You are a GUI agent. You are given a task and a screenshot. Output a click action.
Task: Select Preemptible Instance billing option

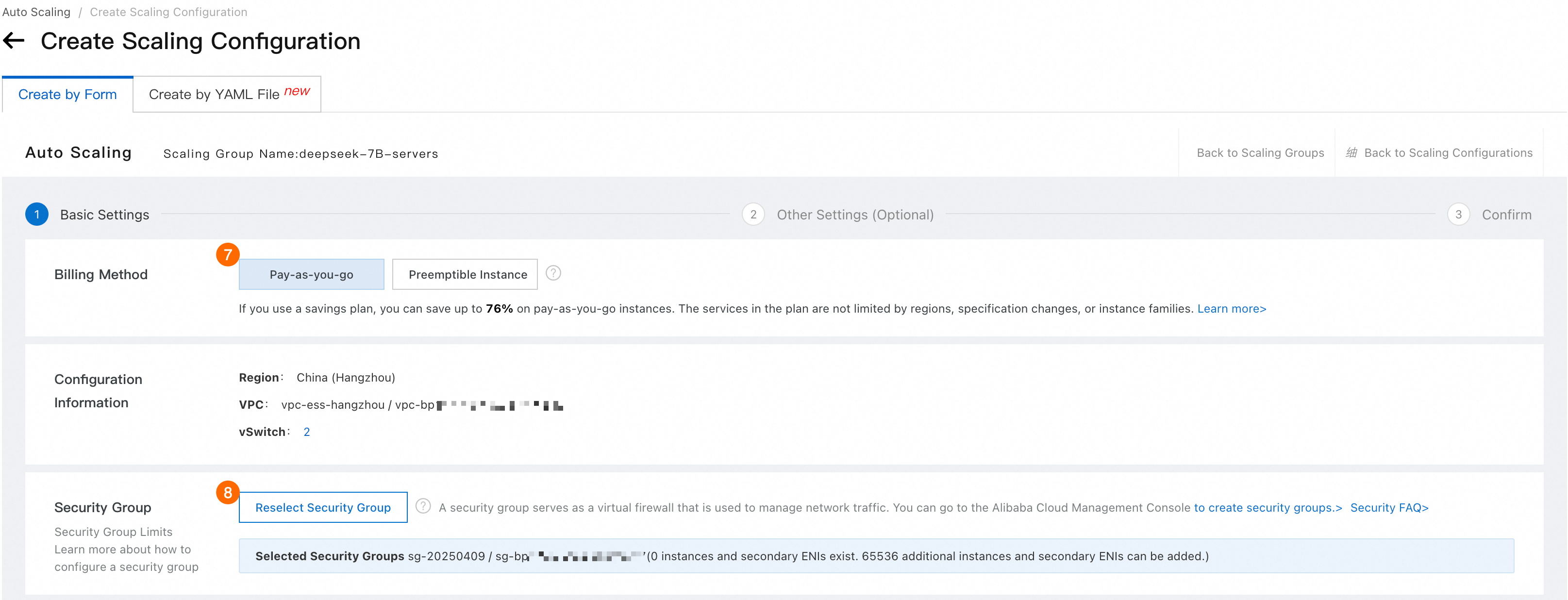coord(465,274)
